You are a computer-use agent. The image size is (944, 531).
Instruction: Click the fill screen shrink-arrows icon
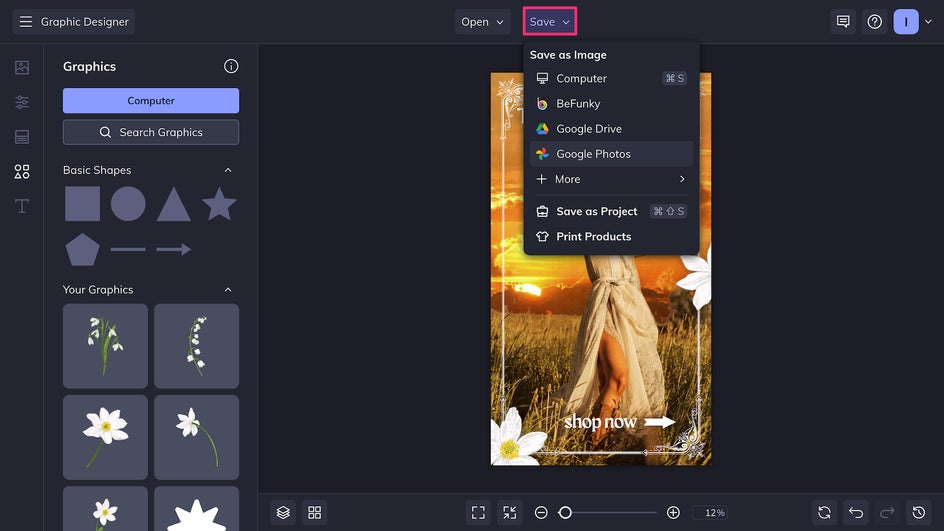(x=509, y=512)
